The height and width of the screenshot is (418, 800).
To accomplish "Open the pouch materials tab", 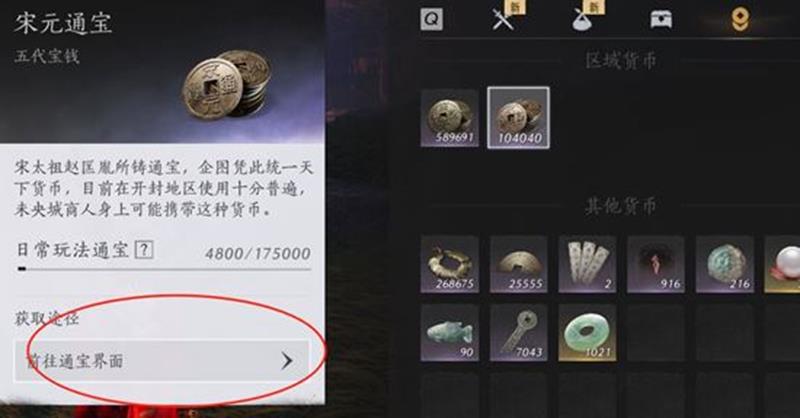I will pyautogui.click(x=582, y=20).
